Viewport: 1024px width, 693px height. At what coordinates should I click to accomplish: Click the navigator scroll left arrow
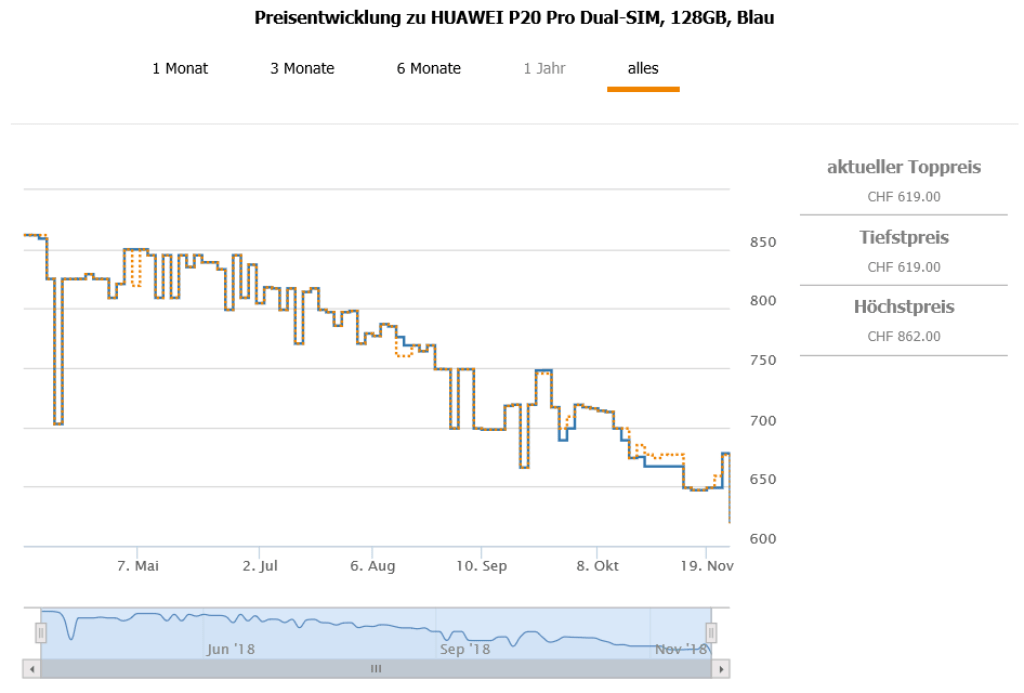pyautogui.click(x=32, y=669)
